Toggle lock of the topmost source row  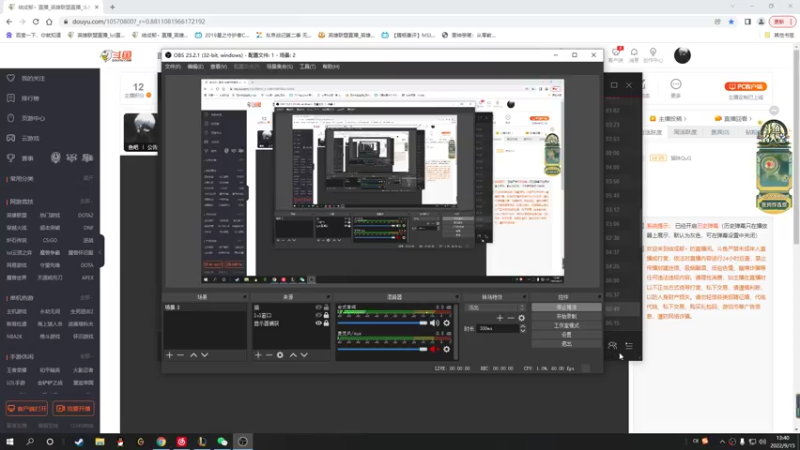(x=326, y=308)
